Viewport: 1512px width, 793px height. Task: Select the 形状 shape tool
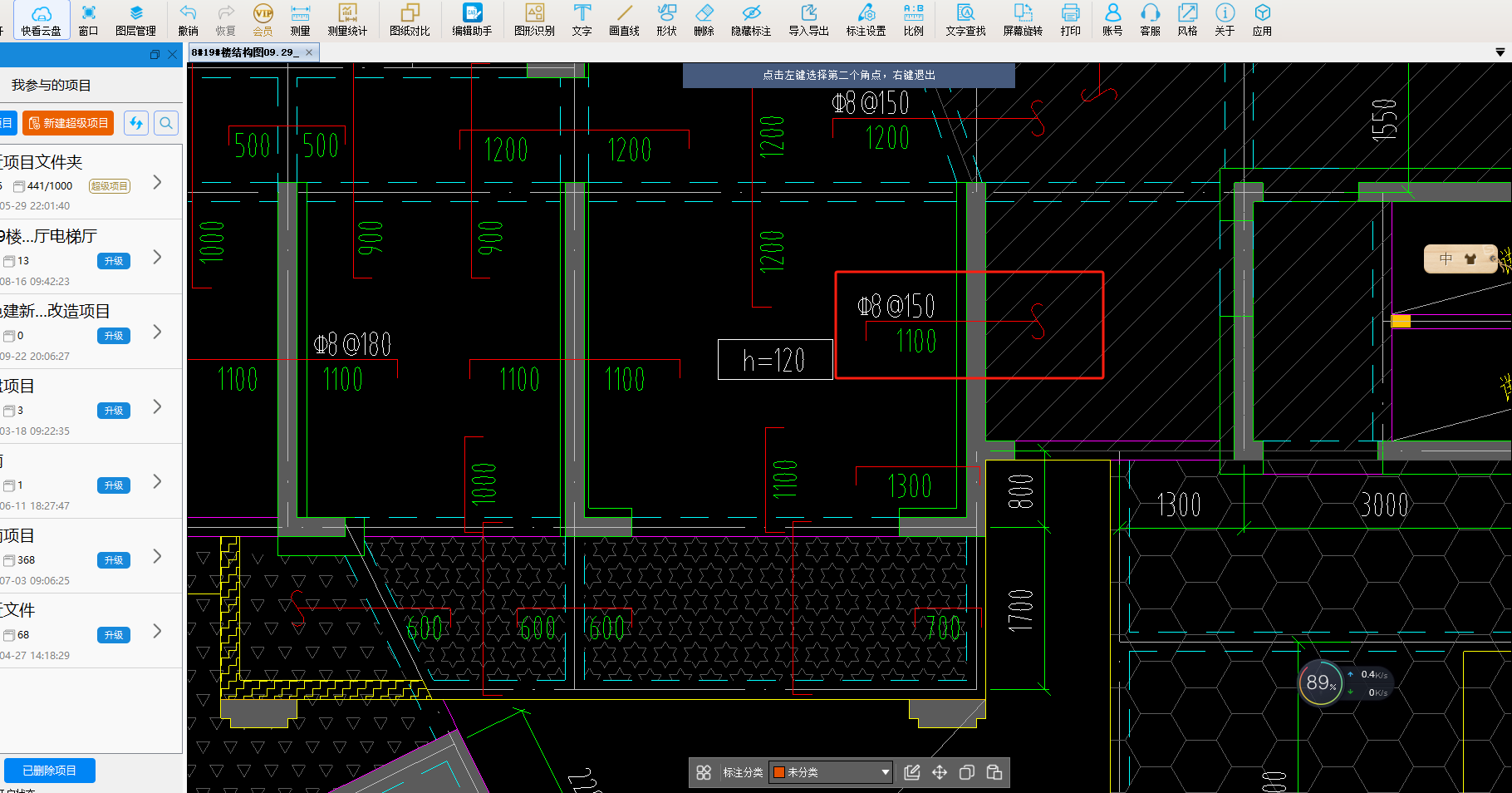[x=666, y=20]
